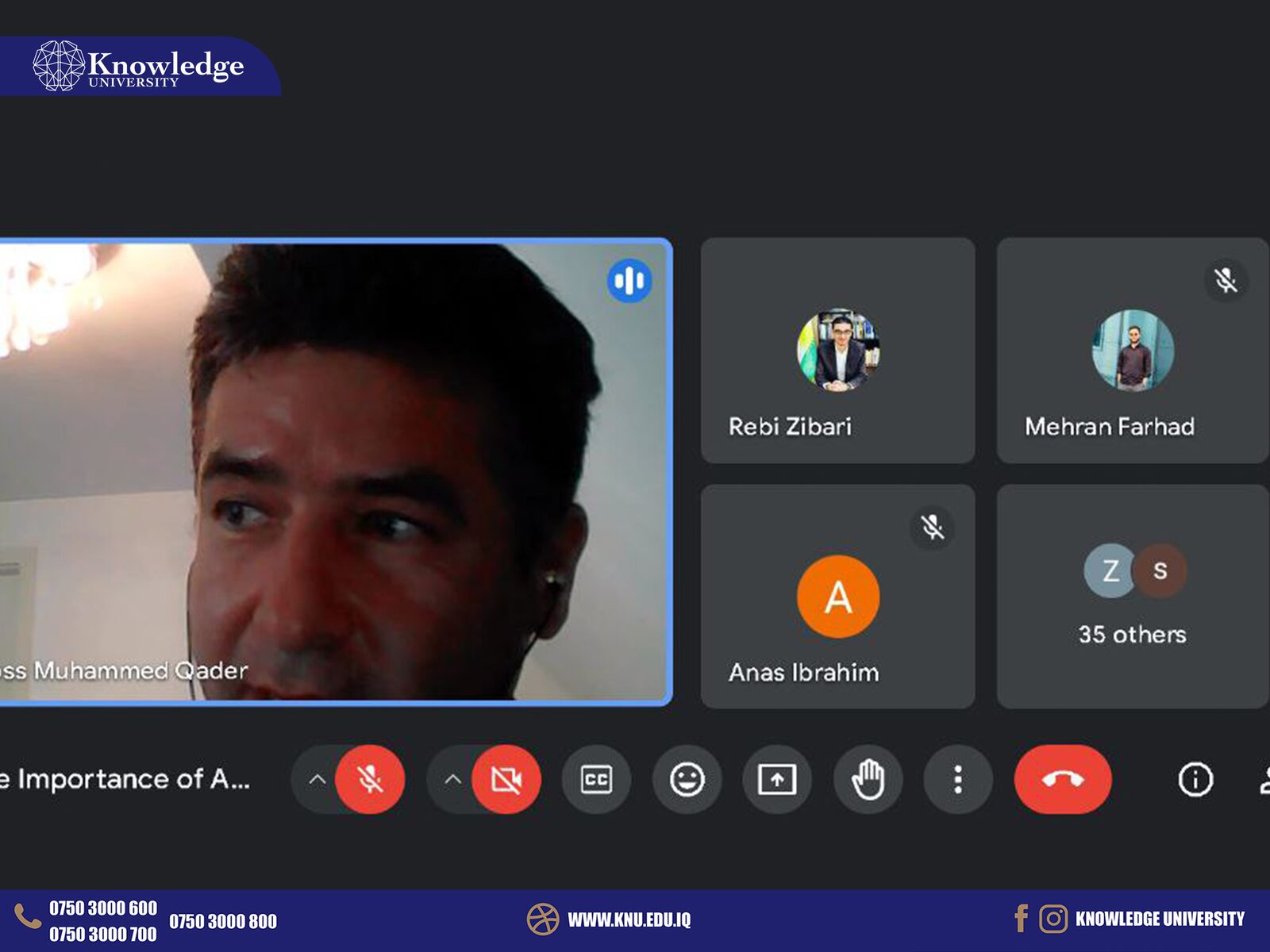Click phone number 0750 3000 600
Screen dimensions: 1270x952
pyautogui.click(x=103, y=908)
